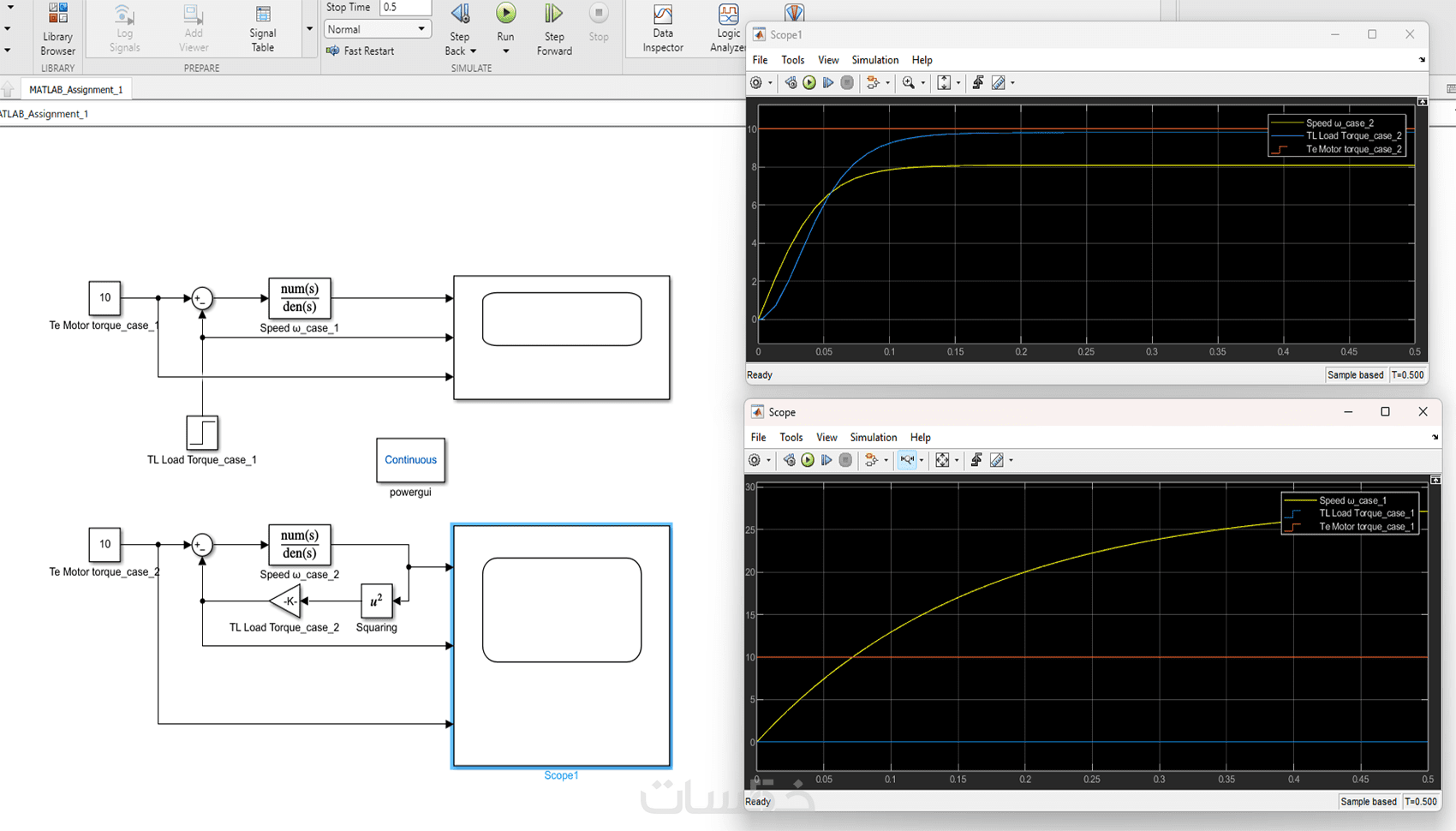The height and width of the screenshot is (831, 1456).
Task: Open the Library Browser
Action: pos(57,29)
